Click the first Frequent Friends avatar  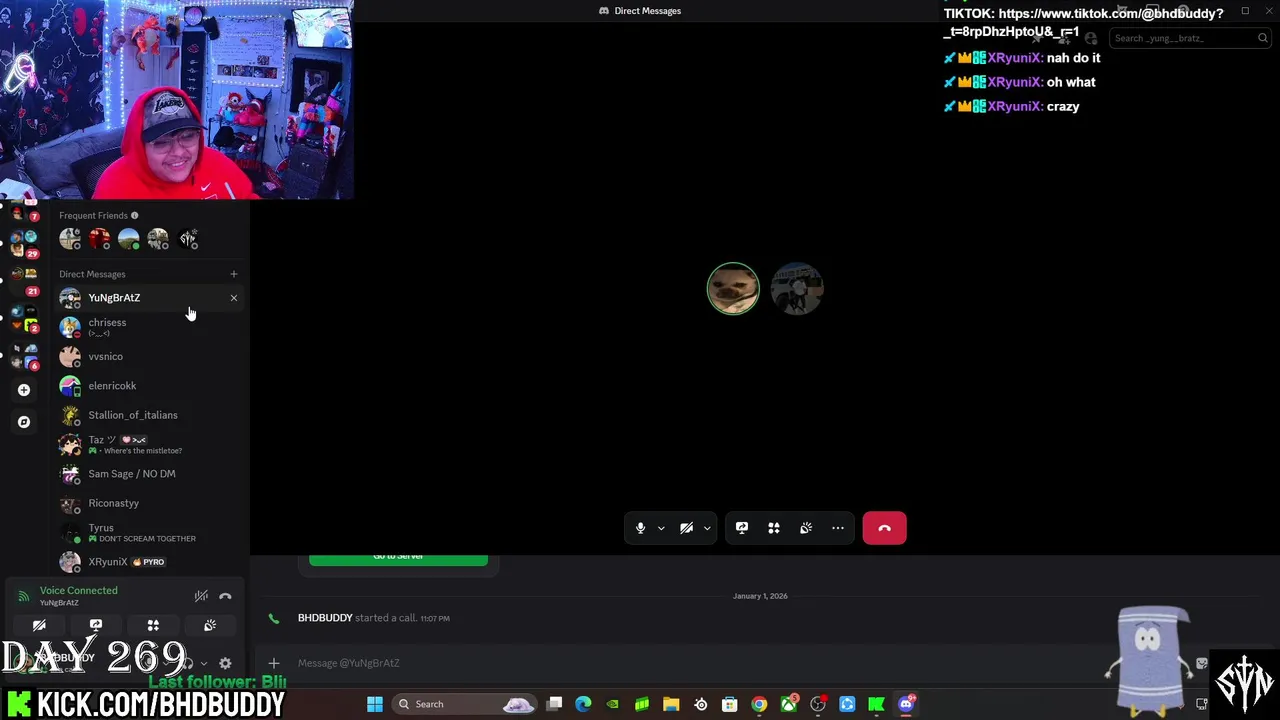(70, 239)
